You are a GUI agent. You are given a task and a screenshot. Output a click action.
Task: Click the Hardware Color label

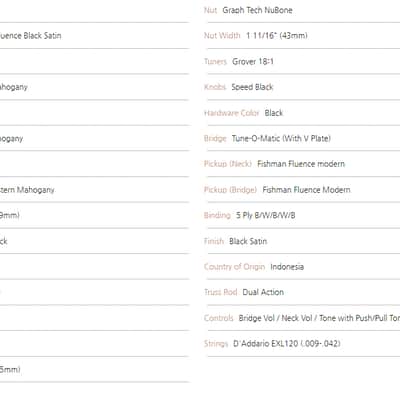point(232,113)
